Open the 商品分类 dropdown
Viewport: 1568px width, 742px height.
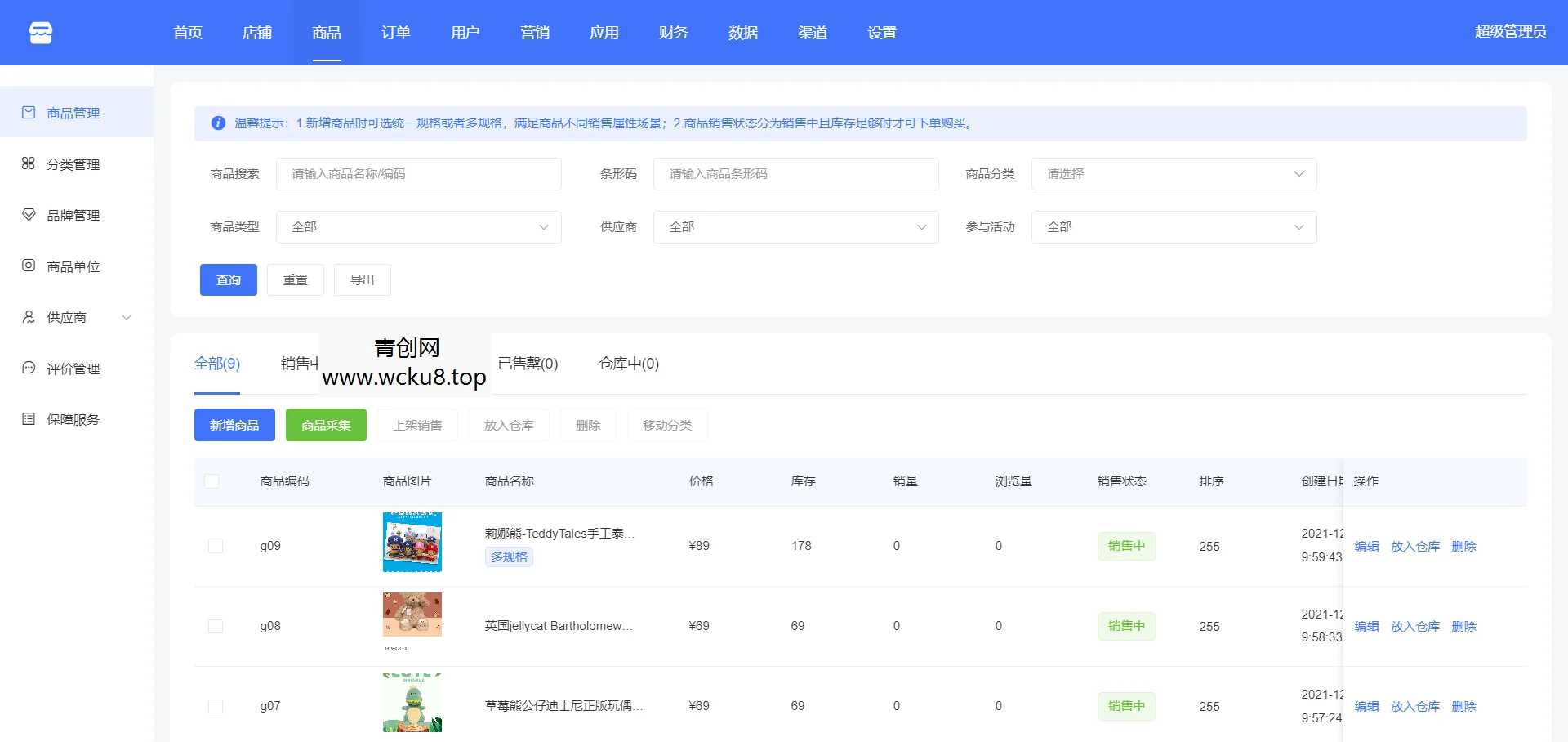click(x=1174, y=173)
